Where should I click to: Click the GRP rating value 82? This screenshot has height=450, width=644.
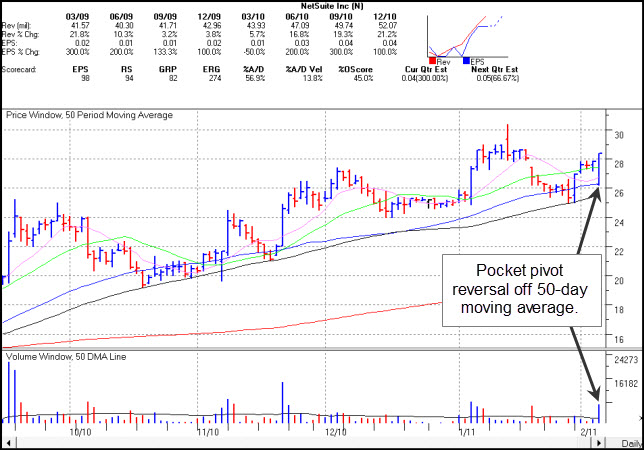pos(173,78)
